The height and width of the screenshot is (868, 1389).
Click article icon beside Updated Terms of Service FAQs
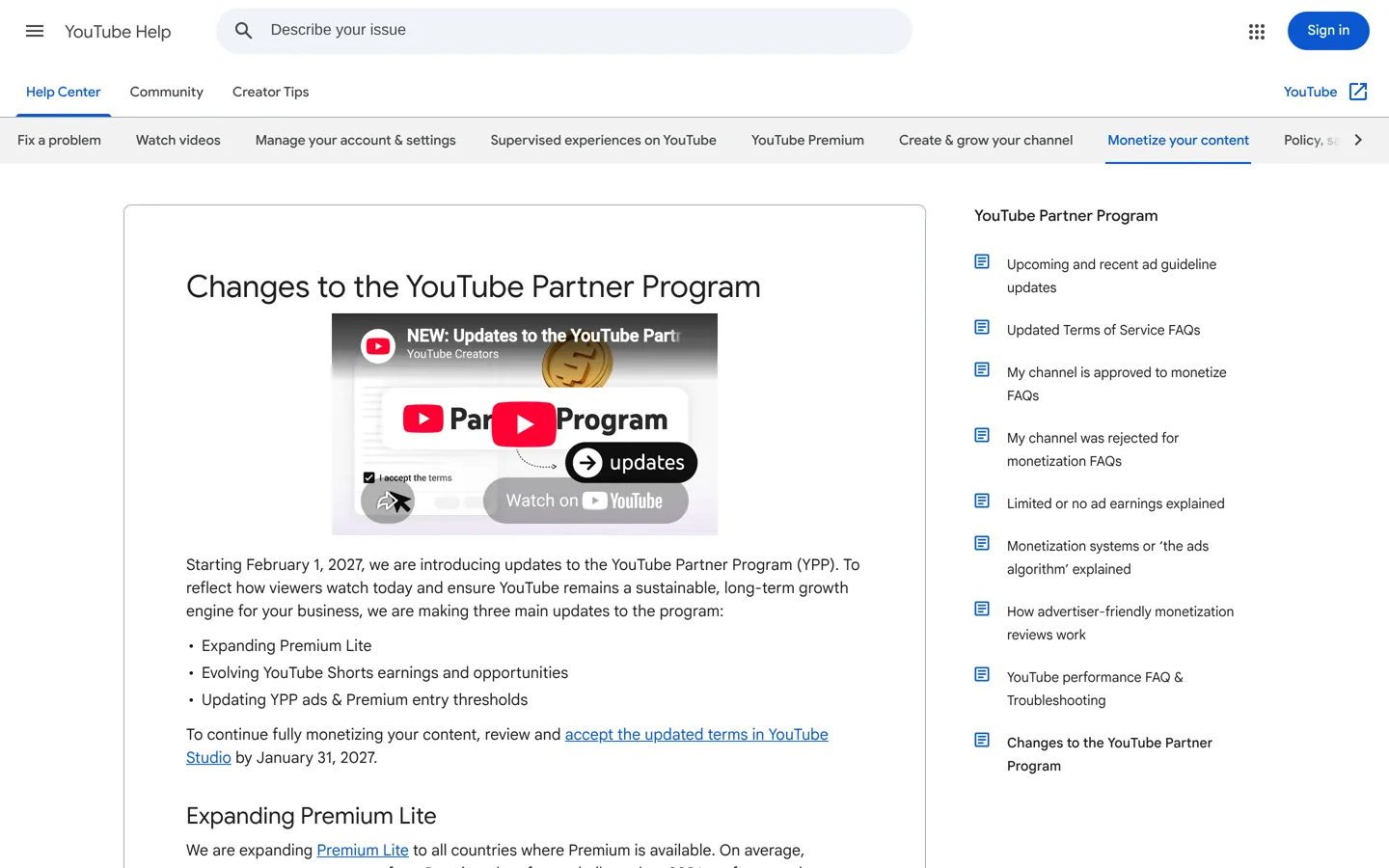tap(982, 327)
